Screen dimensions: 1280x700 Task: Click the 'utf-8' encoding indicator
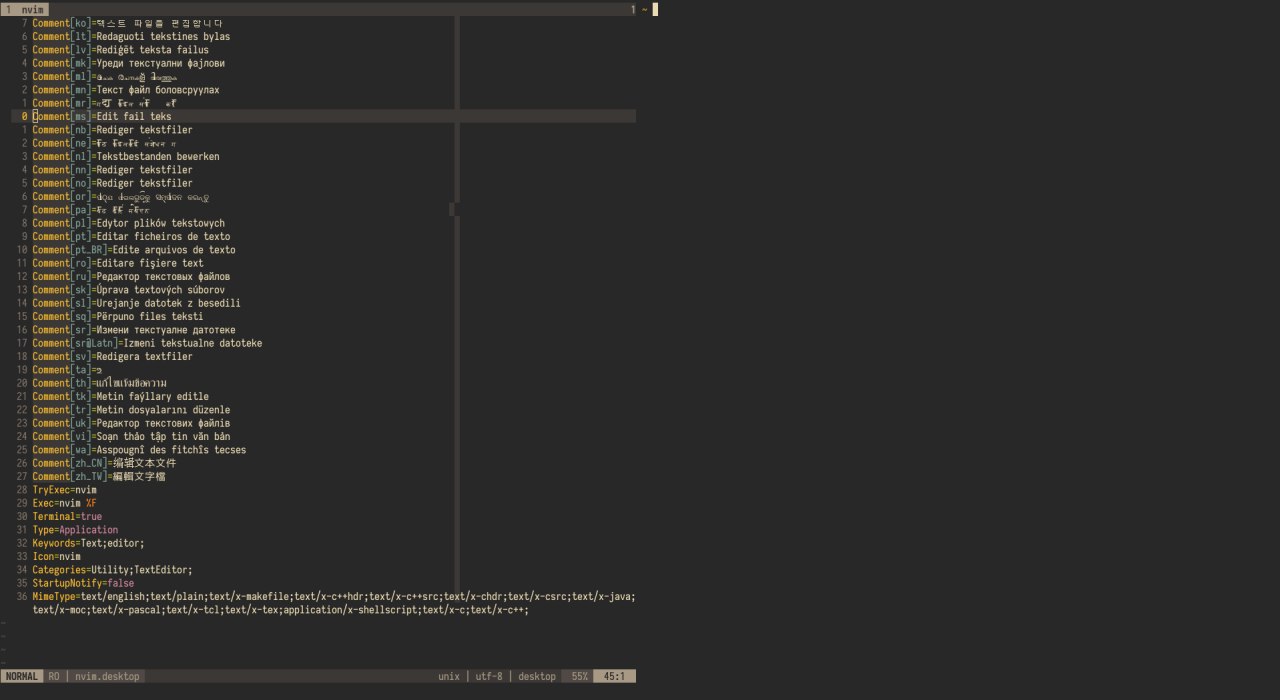[490, 677]
